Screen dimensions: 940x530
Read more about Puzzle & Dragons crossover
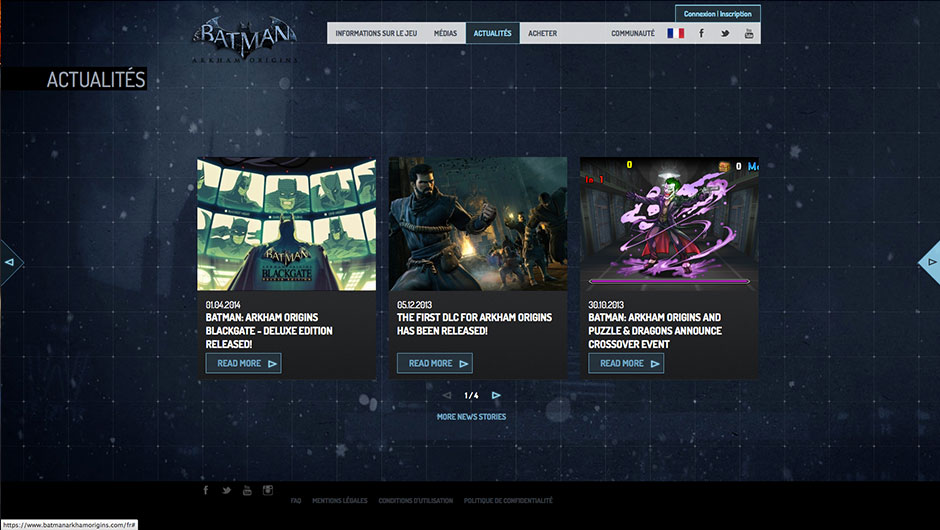(626, 363)
